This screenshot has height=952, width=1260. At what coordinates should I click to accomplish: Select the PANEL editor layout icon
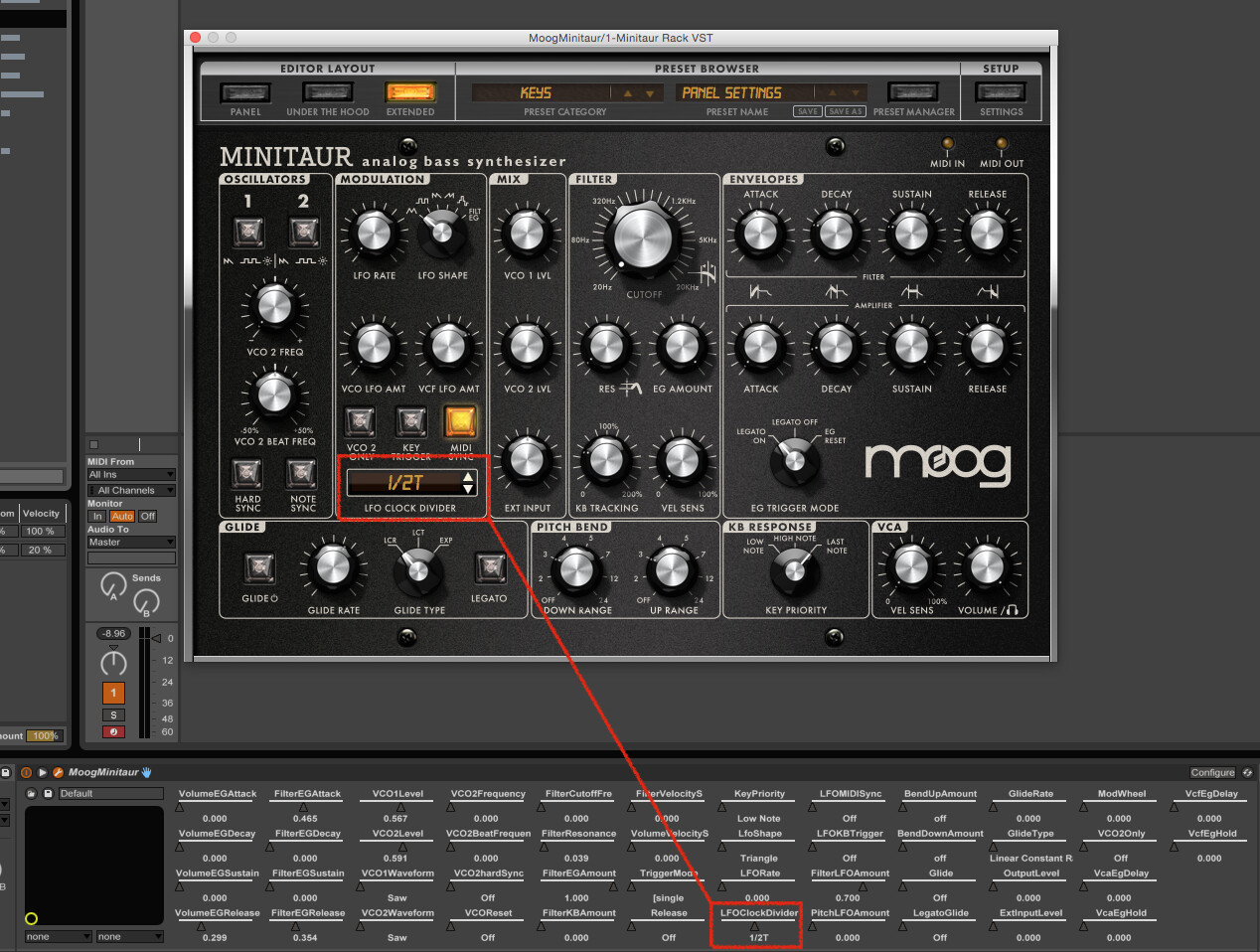pyautogui.click(x=244, y=91)
